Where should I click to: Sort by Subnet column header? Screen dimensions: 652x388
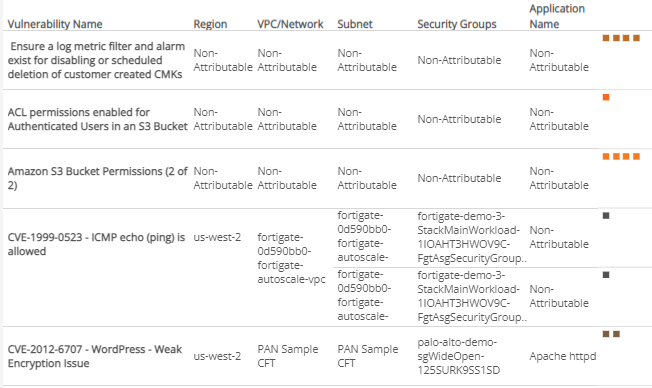tap(355, 24)
